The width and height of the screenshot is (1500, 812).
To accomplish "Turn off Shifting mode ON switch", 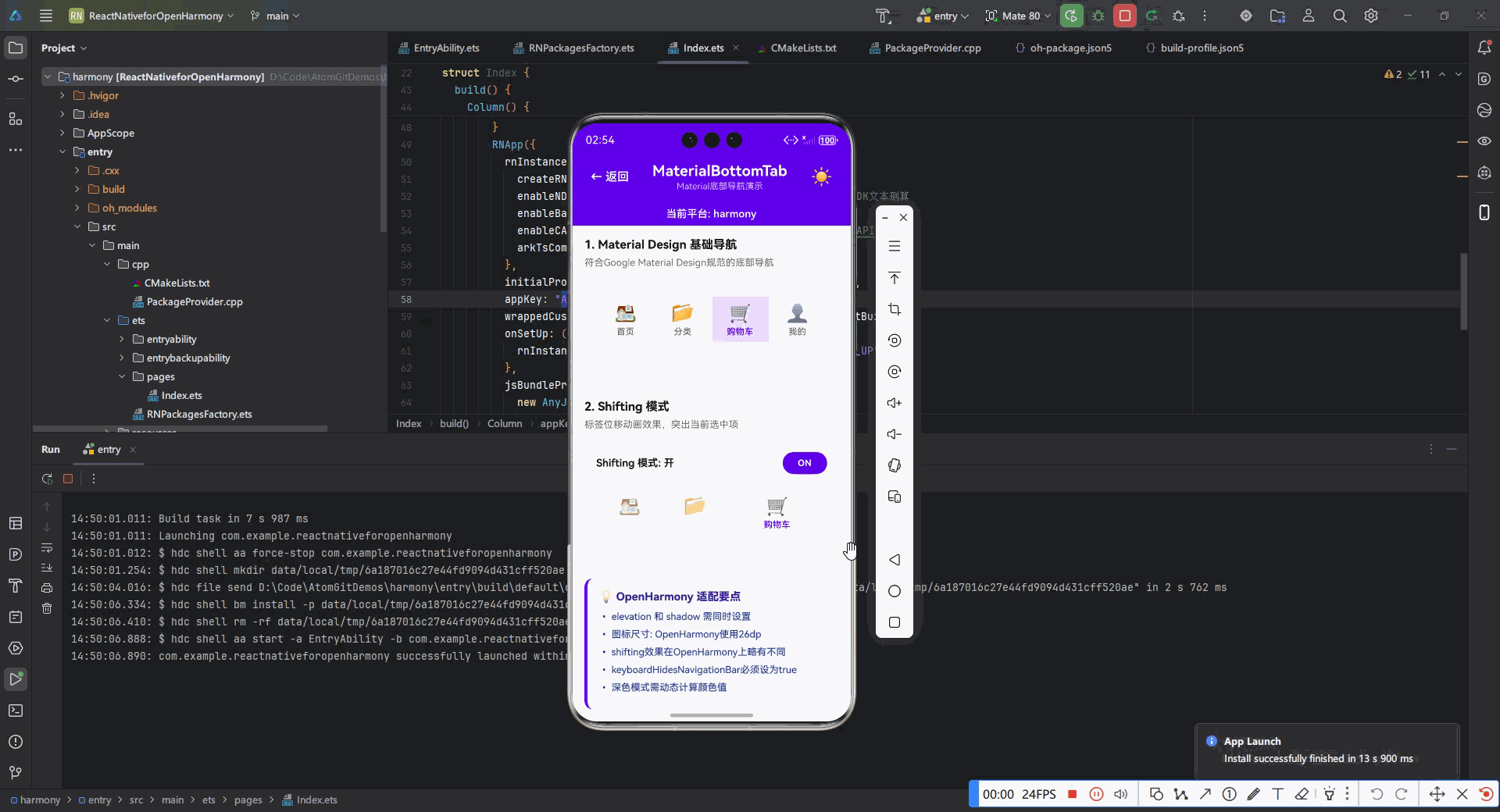I will coord(804,463).
